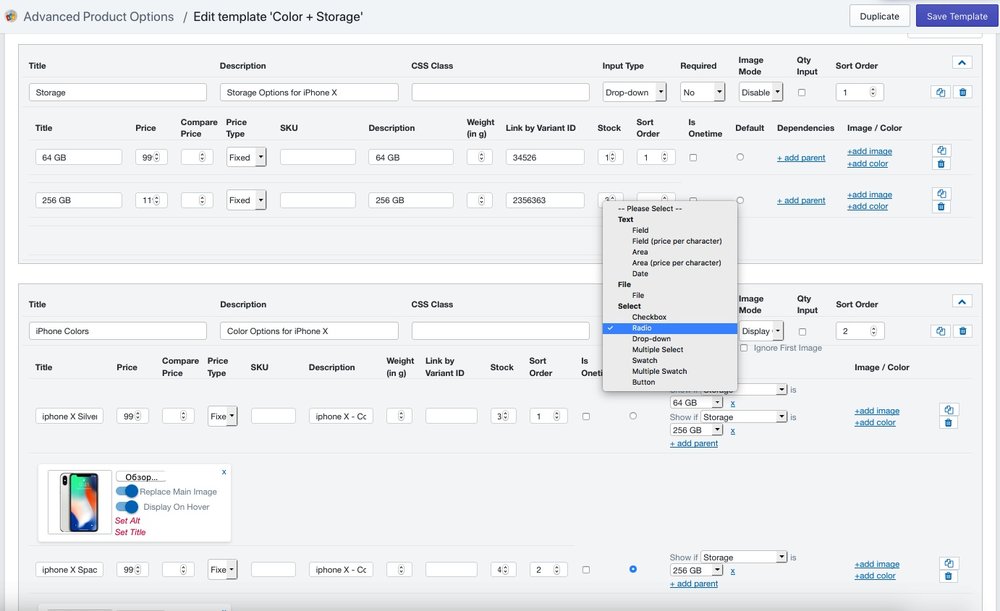1000x611 pixels.
Task: Open Price Type dropdown for iphone X Silver
Action: [x=223, y=416]
